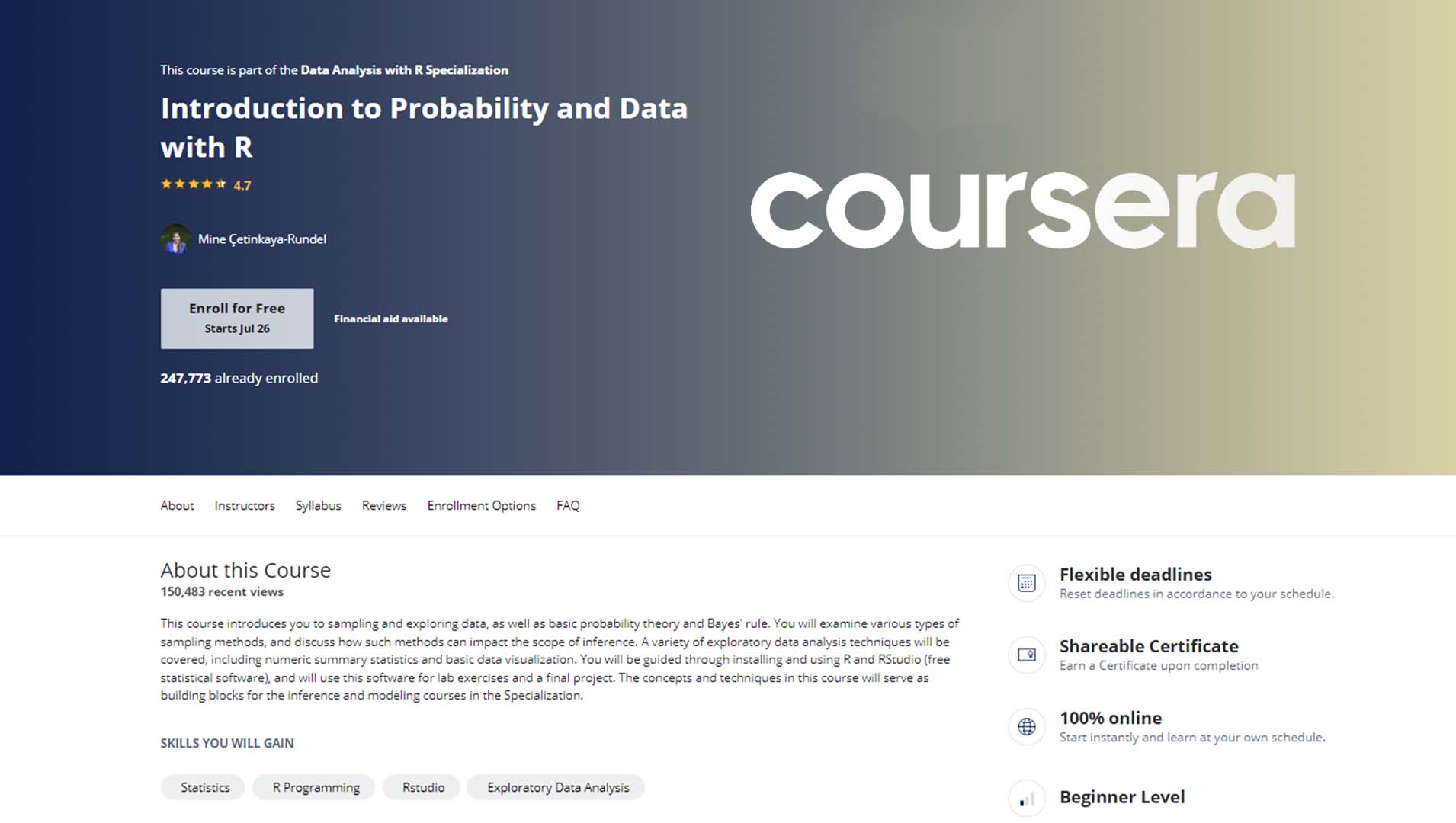The width and height of the screenshot is (1456, 823).
Task: Open the Data Analysis with R Specialization link
Action: (x=404, y=69)
